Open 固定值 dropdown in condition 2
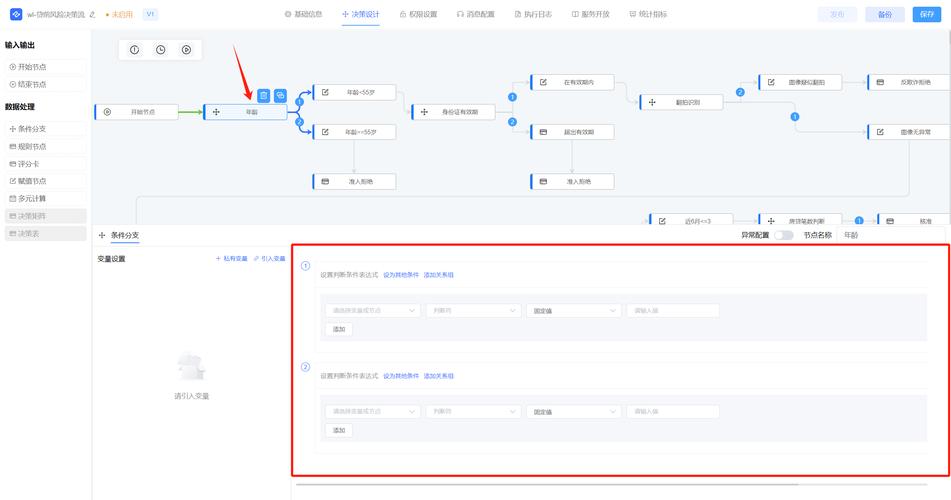Image resolution: width=951 pixels, height=500 pixels. [574, 411]
